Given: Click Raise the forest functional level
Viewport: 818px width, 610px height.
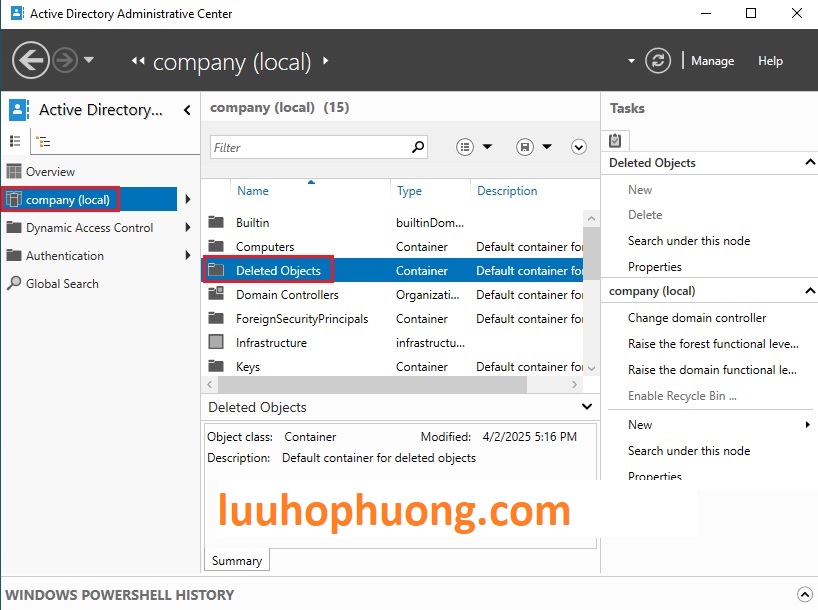Looking at the screenshot, I should coord(712,344).
